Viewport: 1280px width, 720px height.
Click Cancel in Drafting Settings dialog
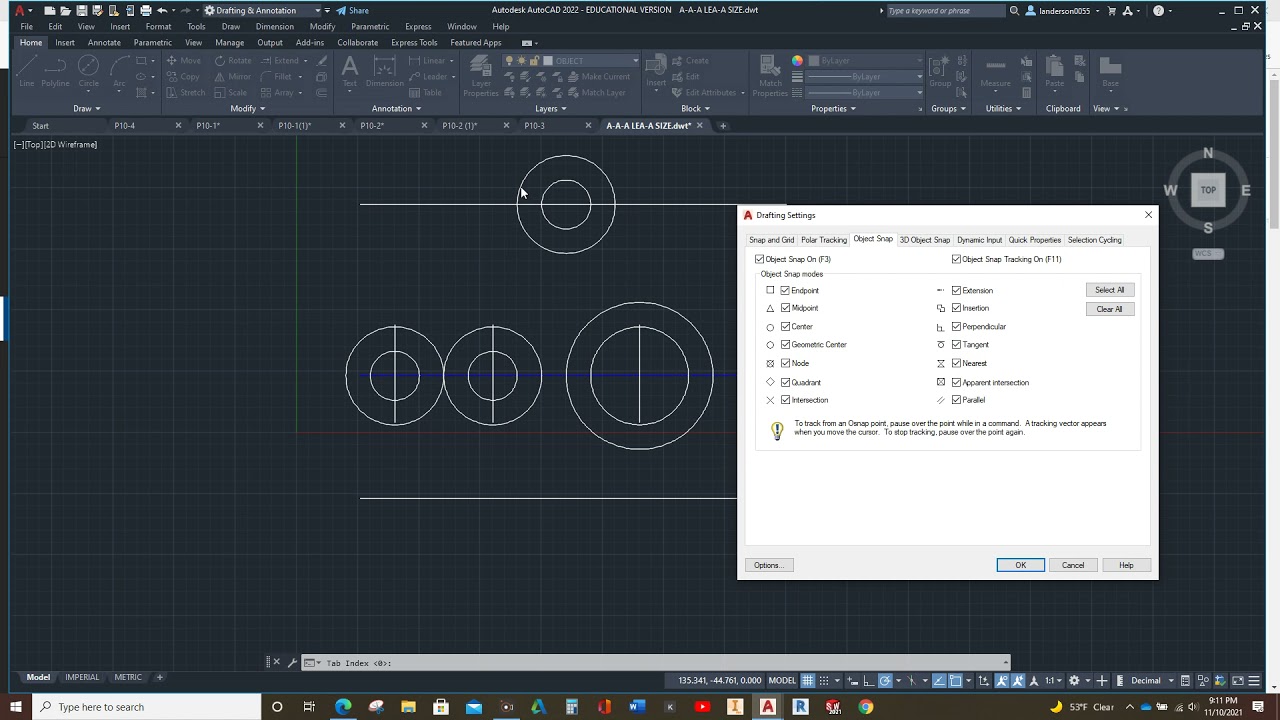click(x=1073, y=565)
